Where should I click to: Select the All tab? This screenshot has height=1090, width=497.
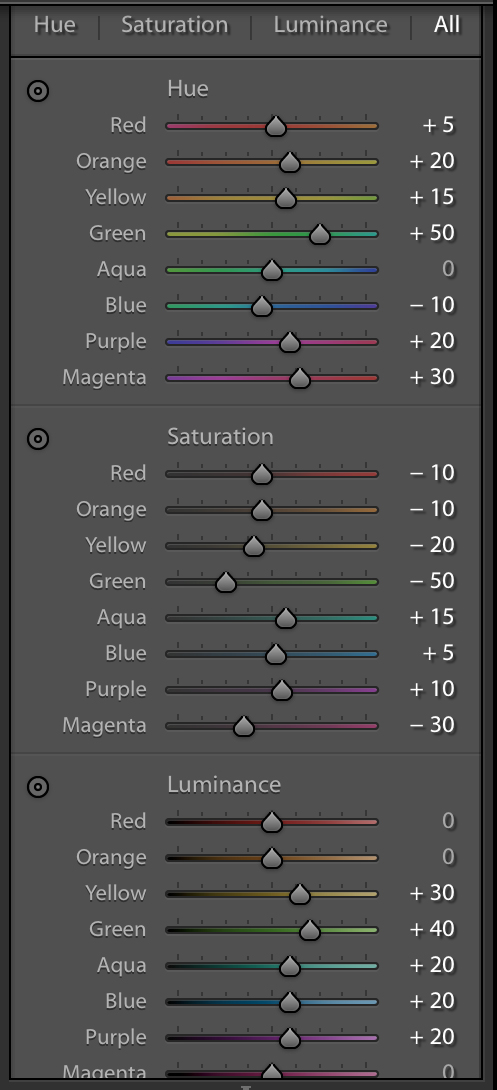[447, 25]
